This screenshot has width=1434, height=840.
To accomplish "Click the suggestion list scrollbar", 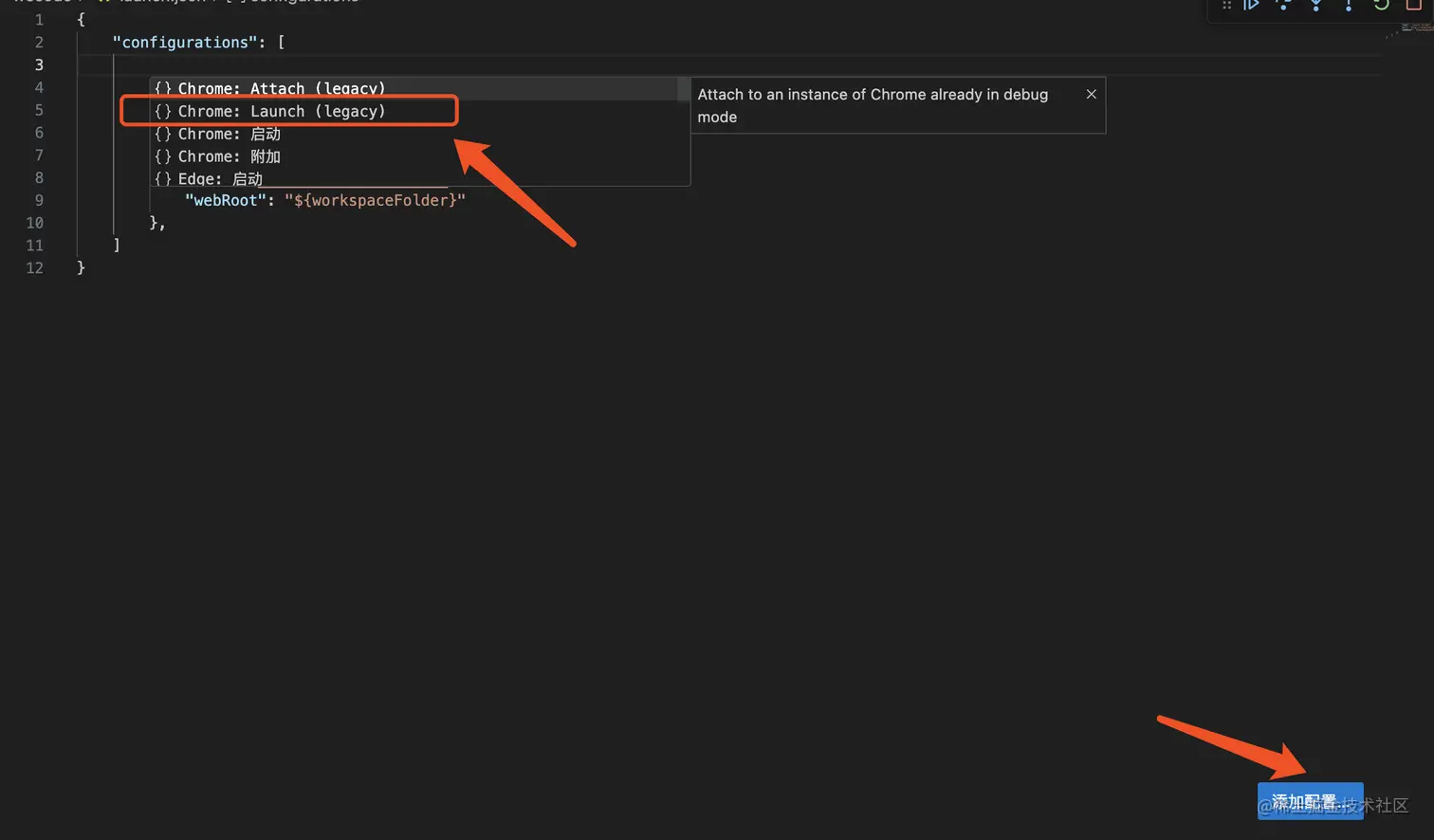I will [684, 89].
